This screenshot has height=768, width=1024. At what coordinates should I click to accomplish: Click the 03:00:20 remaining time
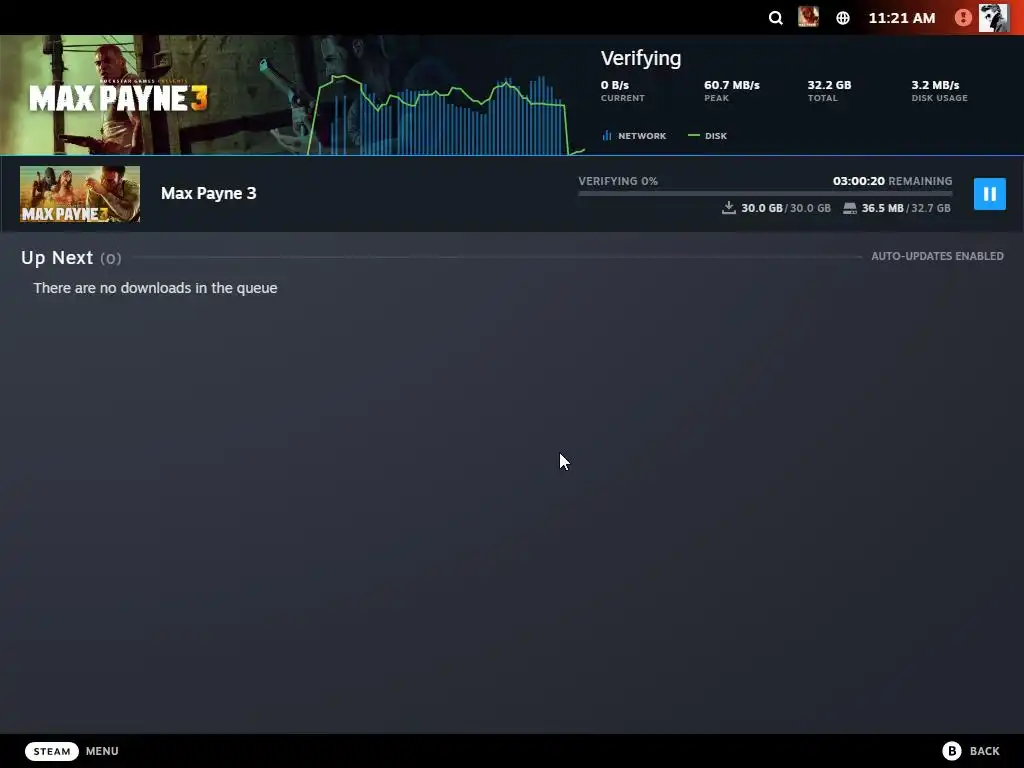click(858, 181)
